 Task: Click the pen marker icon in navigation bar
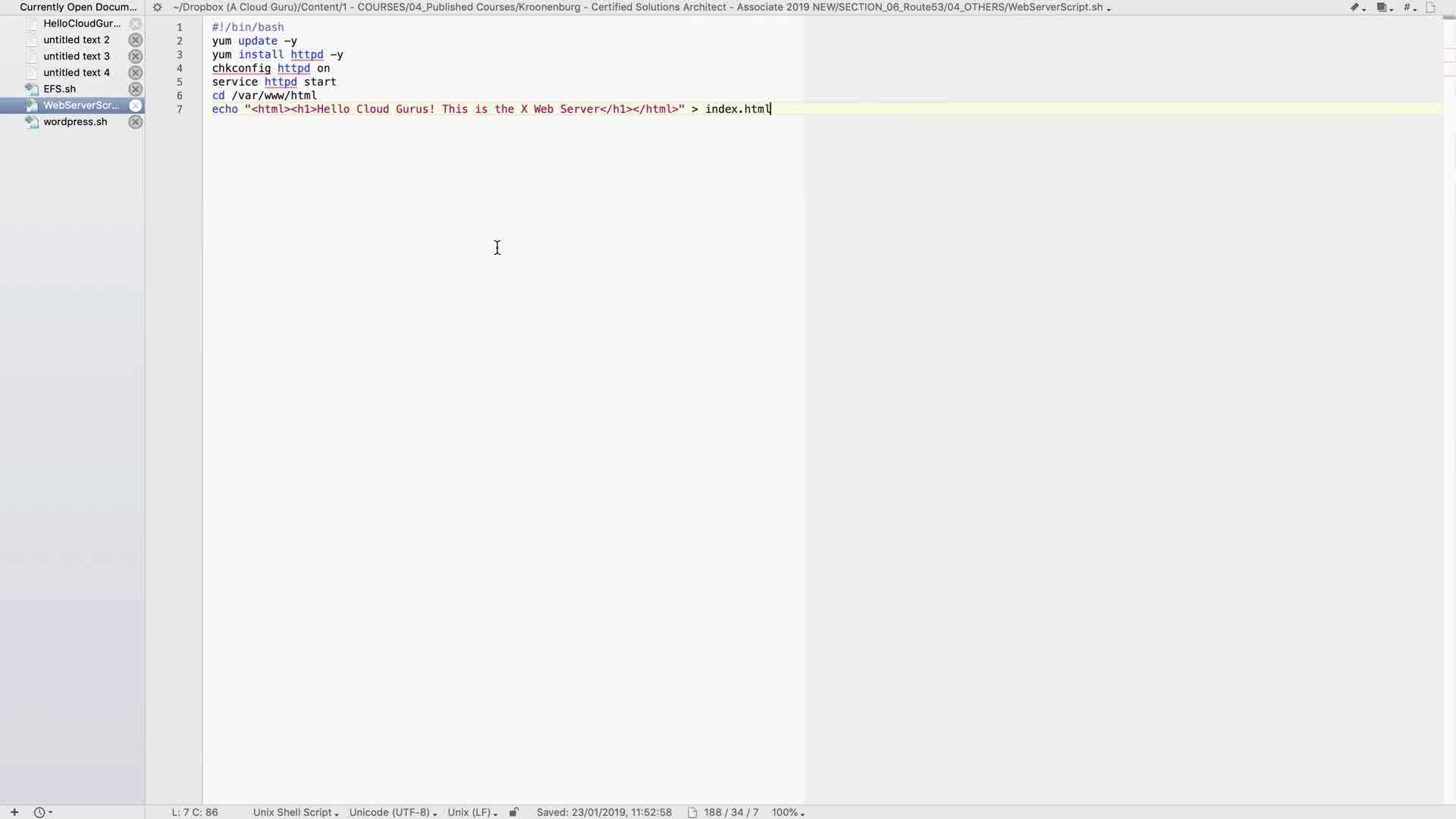coord(1355,8)
